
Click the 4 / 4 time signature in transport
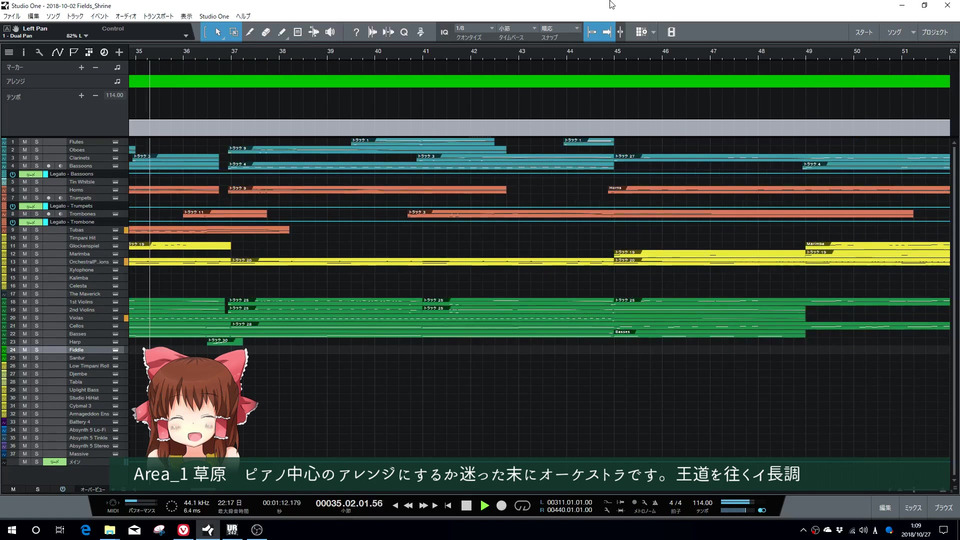675,503
